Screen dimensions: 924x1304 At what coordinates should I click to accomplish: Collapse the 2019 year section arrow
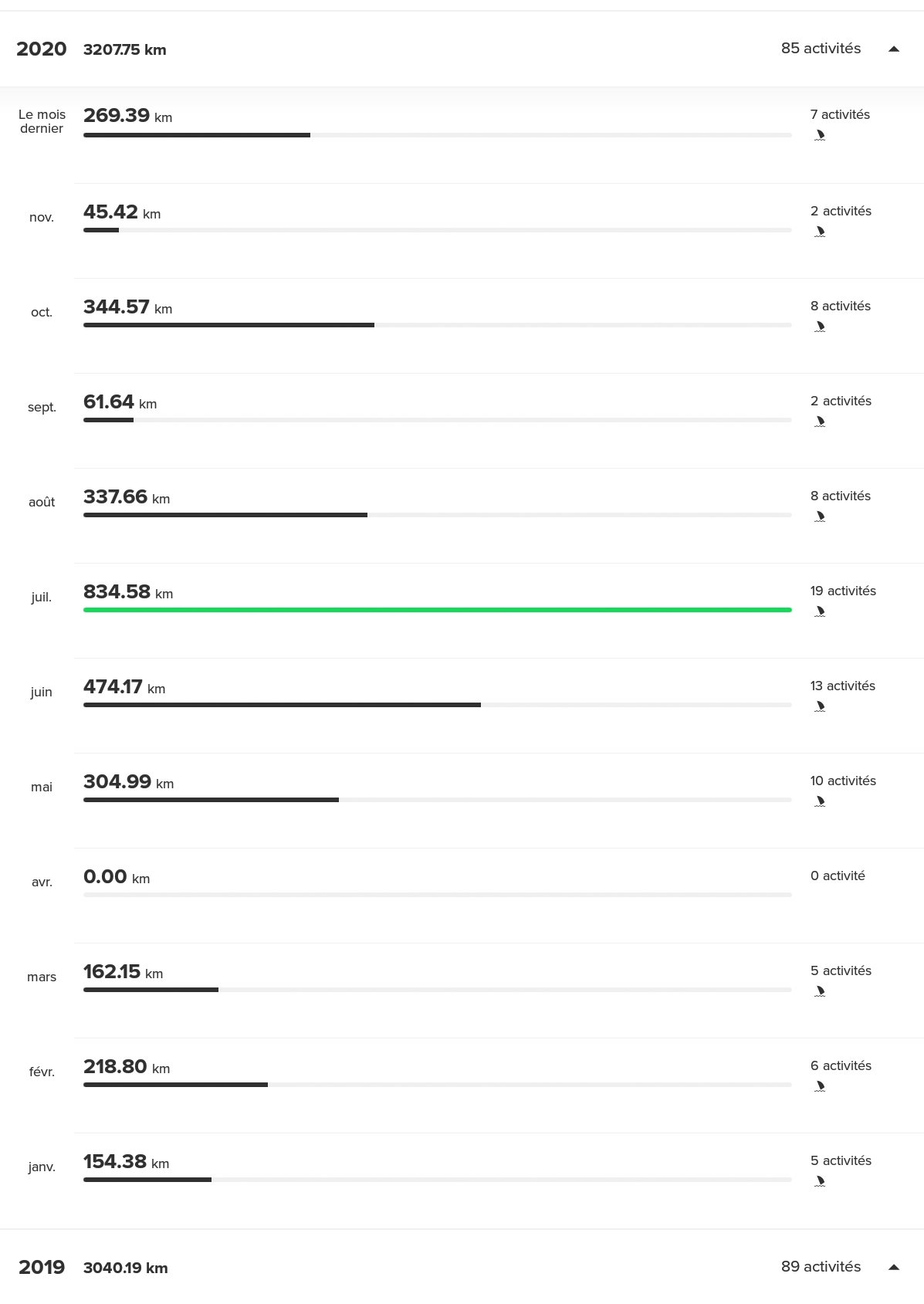coord(894,1267)
